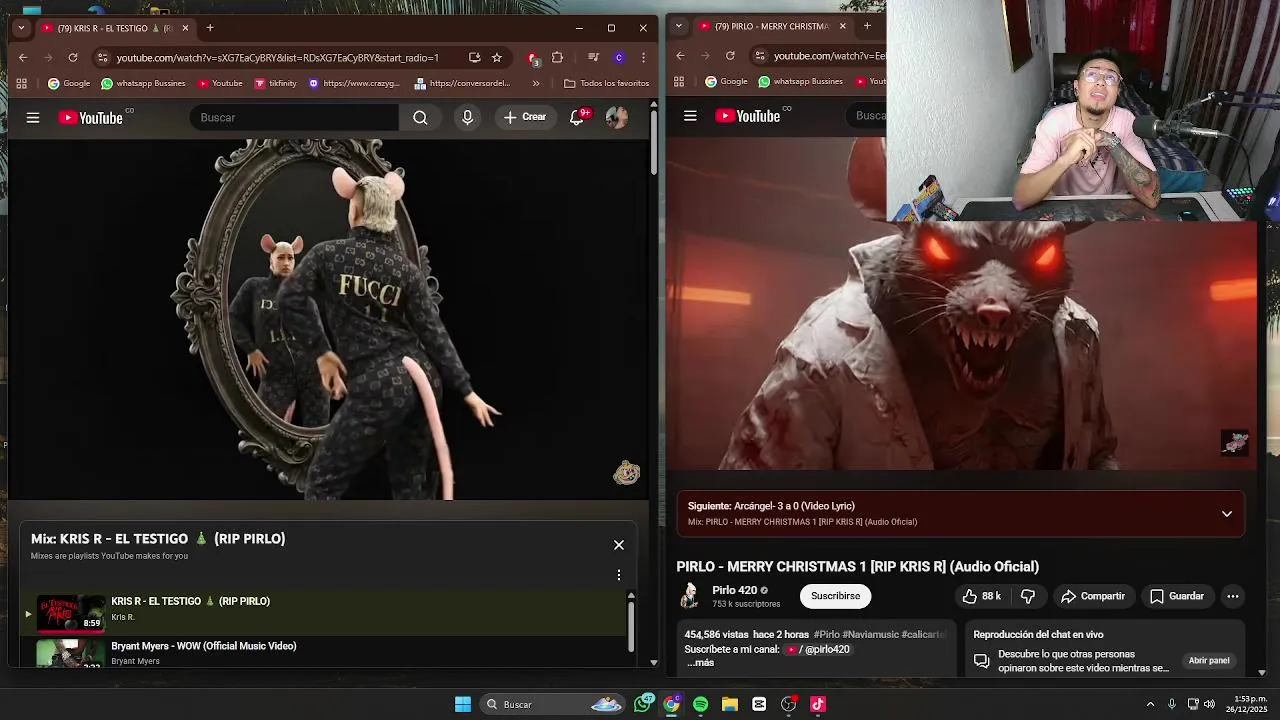Open media control icon in left toolbar
The height and width of the screenshot is (720, 1280).
593,58
